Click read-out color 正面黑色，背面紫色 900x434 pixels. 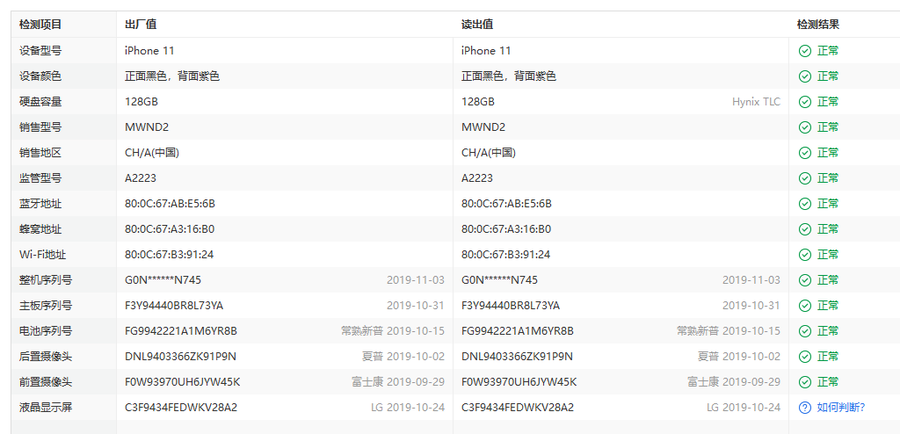509,76
